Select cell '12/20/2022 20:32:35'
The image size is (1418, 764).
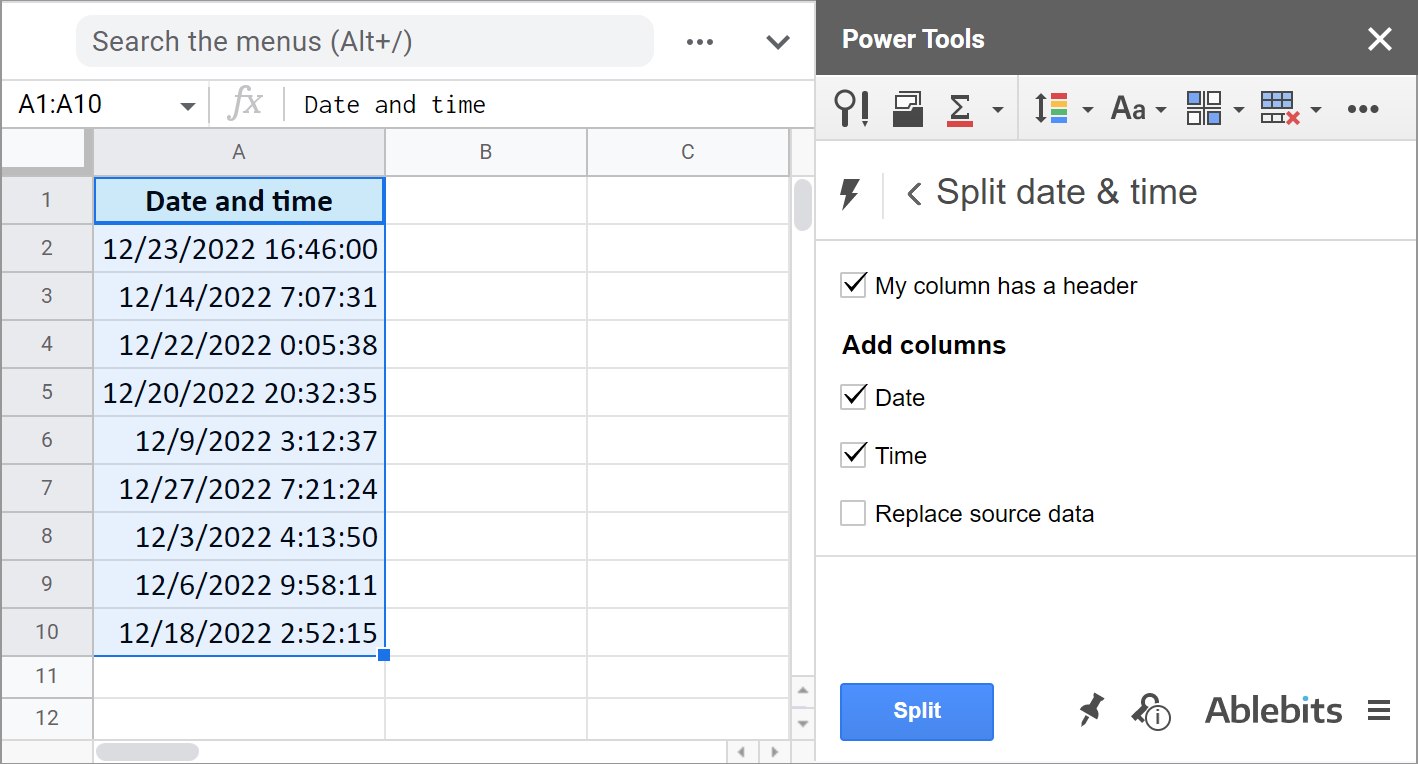point(239,392)
